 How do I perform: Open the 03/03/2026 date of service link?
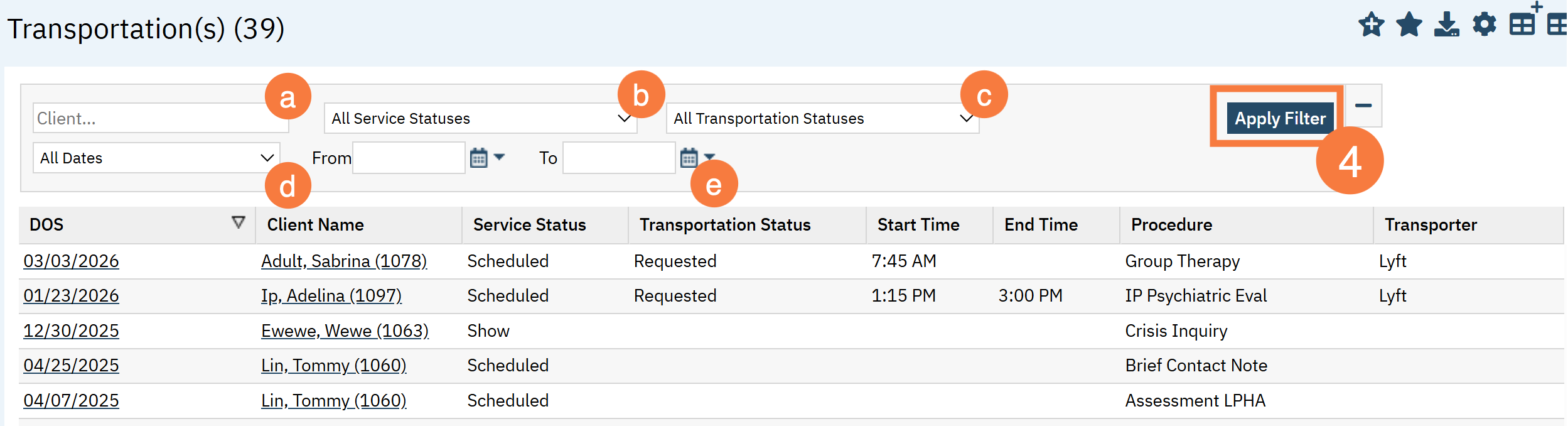pos(71,261)
